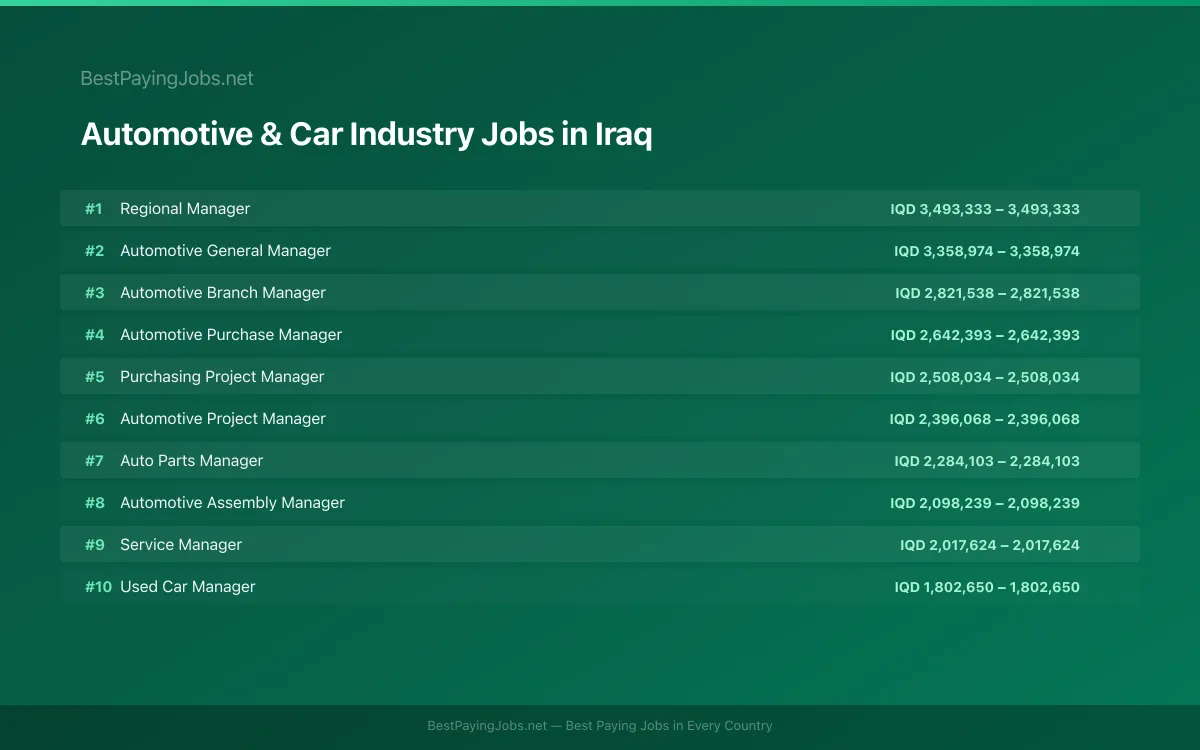This screenshot has width=1200, height=750.
Task: Select the Regional Manager job title
Action: click(x=185, y=209)
